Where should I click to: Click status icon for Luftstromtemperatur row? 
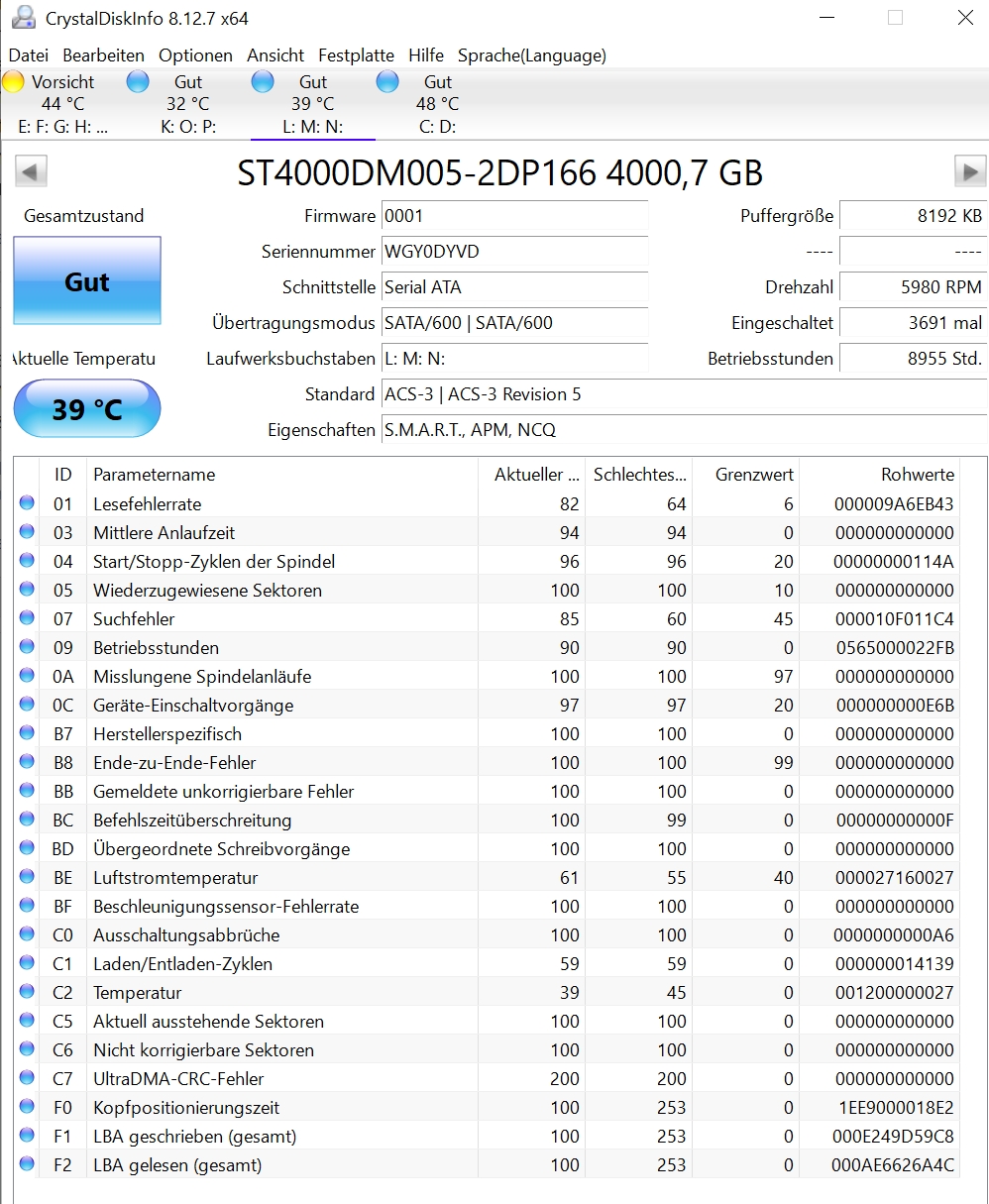point(27,877)
